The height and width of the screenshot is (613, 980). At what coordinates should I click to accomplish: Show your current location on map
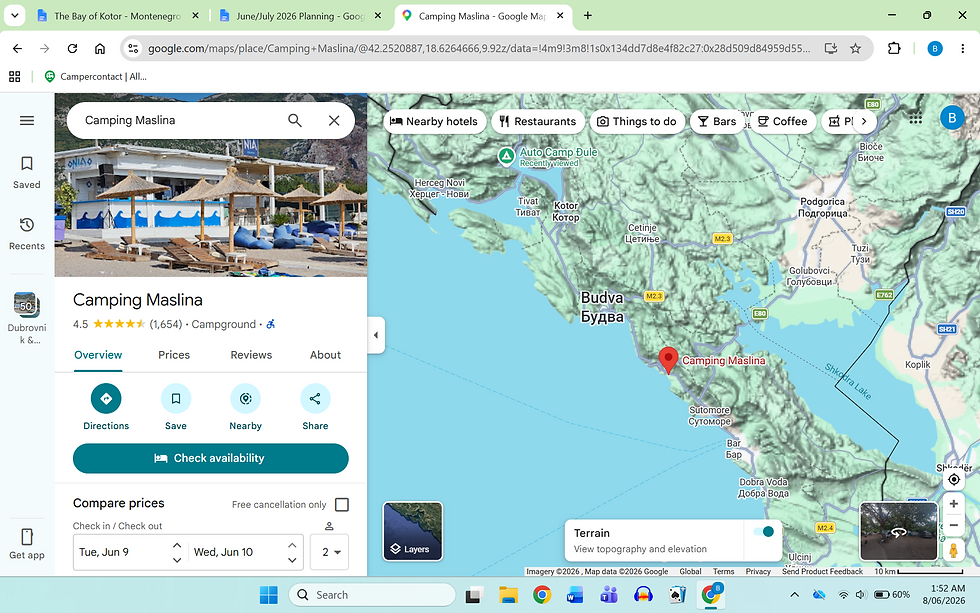point(953,479)
